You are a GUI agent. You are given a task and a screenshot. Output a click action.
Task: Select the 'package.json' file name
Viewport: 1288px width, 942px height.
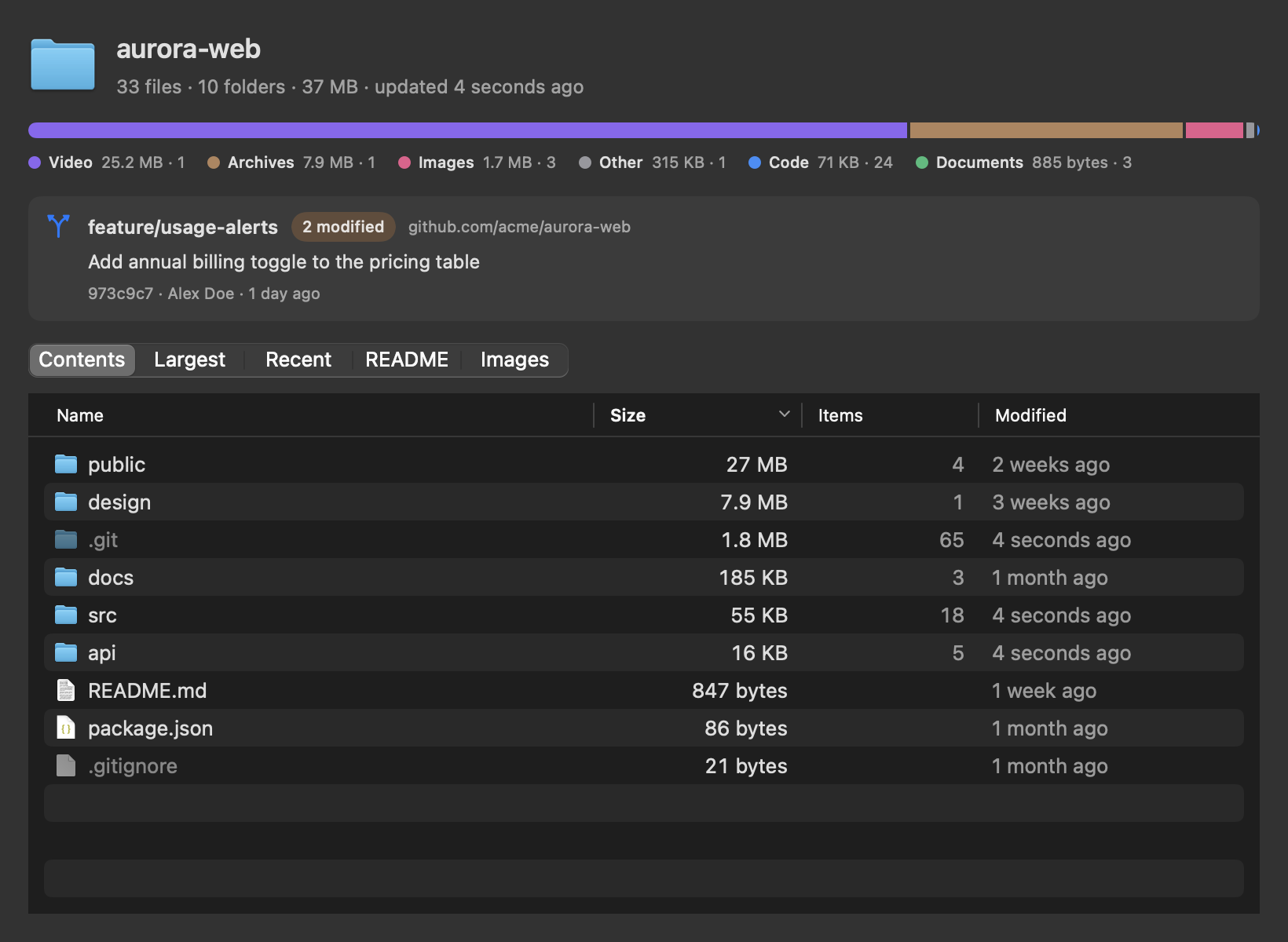pyautogui.click(x=151, y=728)
